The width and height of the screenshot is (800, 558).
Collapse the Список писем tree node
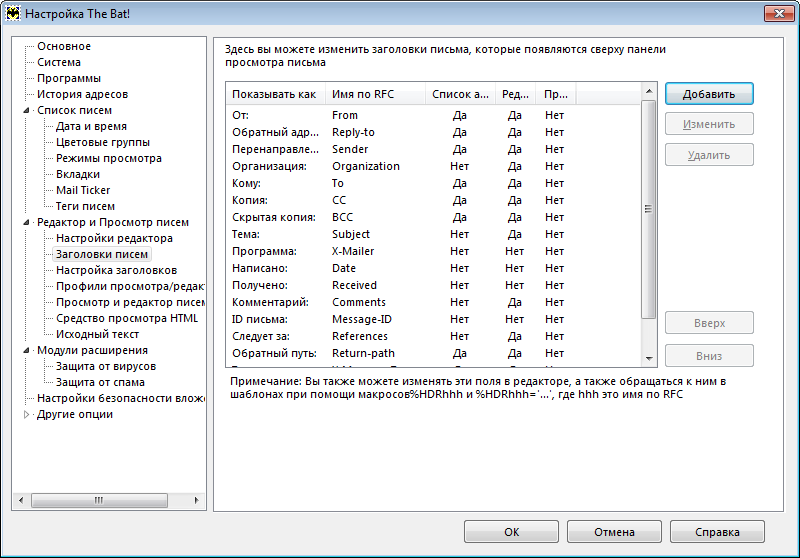coord(27,110)
